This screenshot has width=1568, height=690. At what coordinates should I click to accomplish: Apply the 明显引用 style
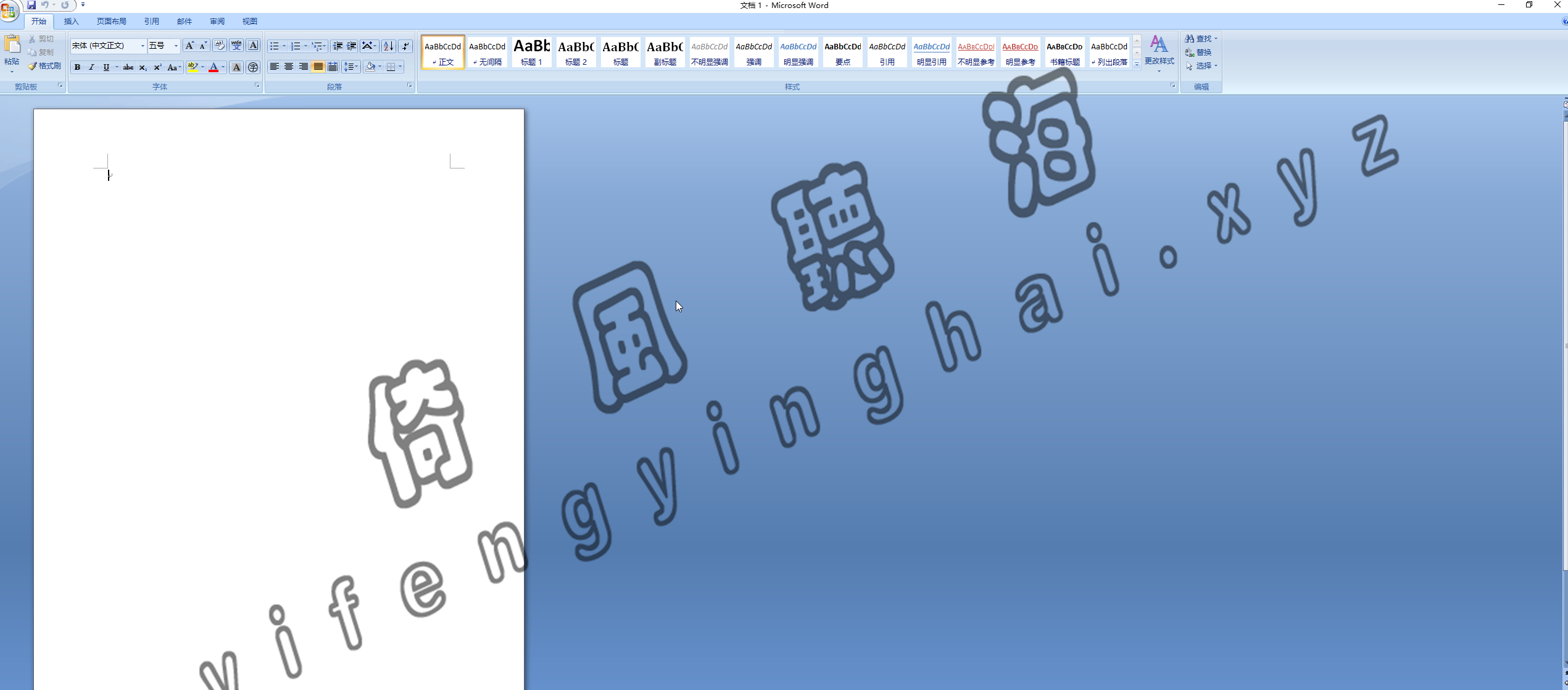931,52
